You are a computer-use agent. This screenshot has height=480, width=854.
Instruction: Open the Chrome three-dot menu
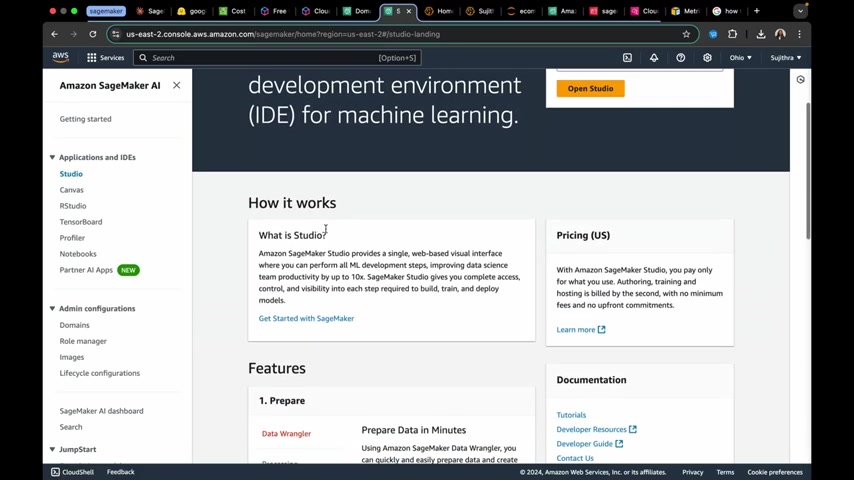[x=800, y=34]
